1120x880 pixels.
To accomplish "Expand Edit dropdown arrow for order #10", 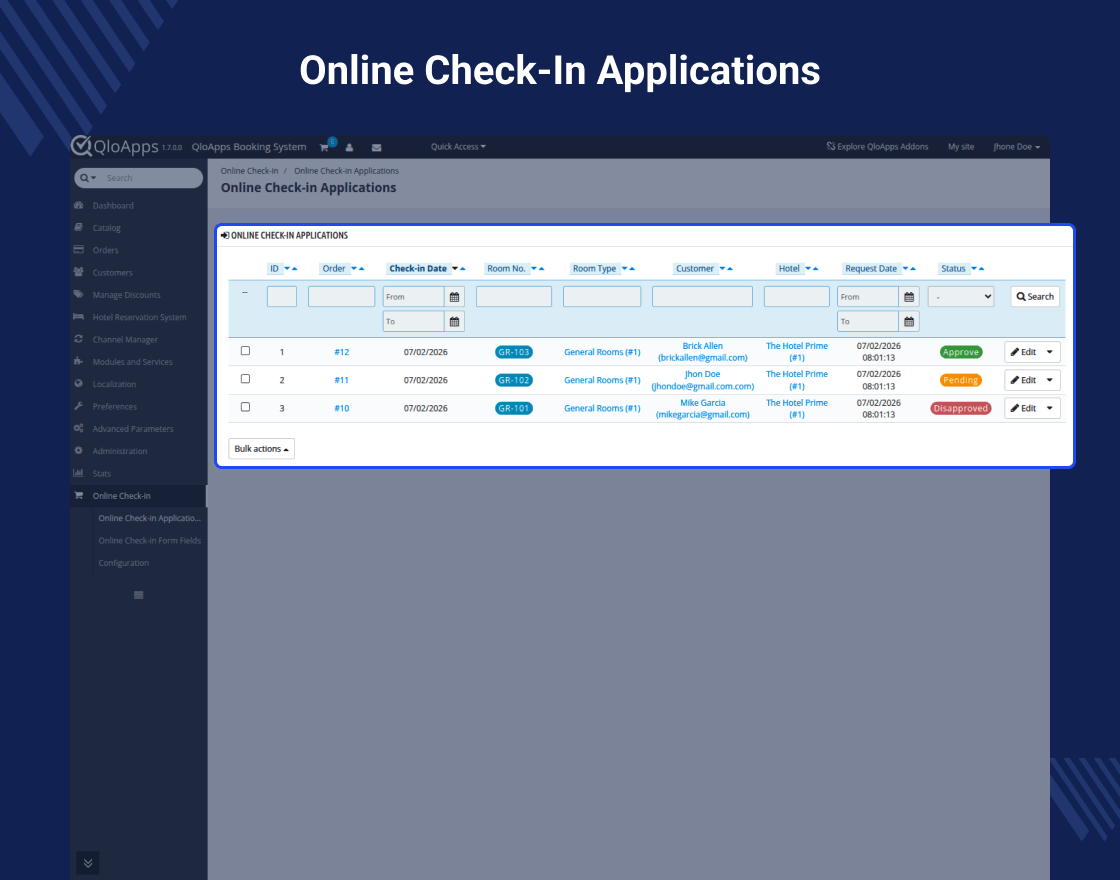I will (x=1049, y=409).
